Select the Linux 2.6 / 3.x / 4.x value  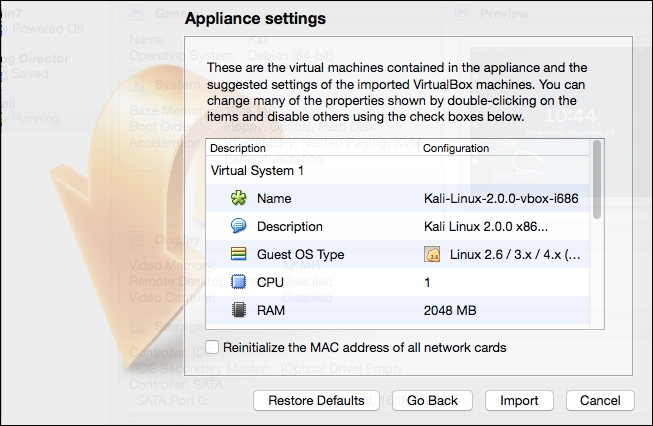[x=515, y=254]
